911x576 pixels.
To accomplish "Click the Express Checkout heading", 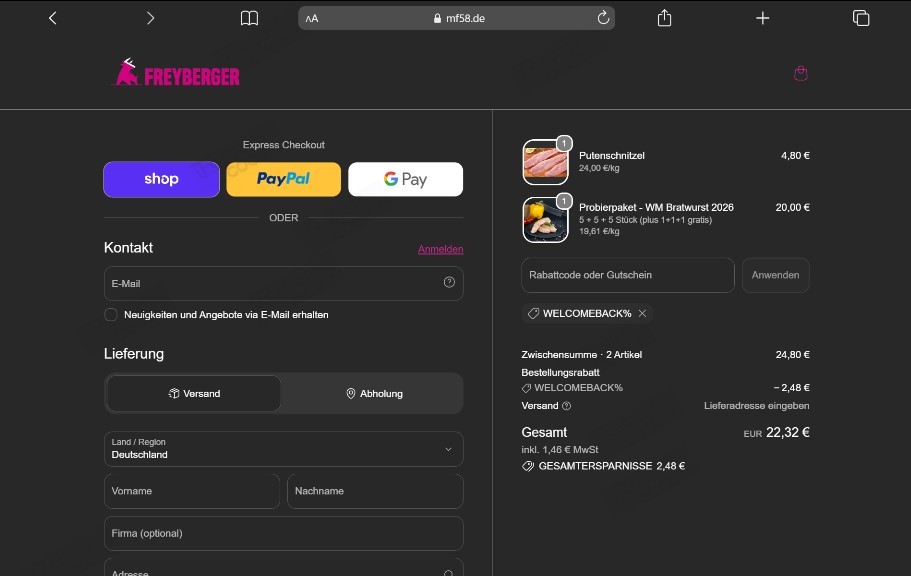I will 284,145.
